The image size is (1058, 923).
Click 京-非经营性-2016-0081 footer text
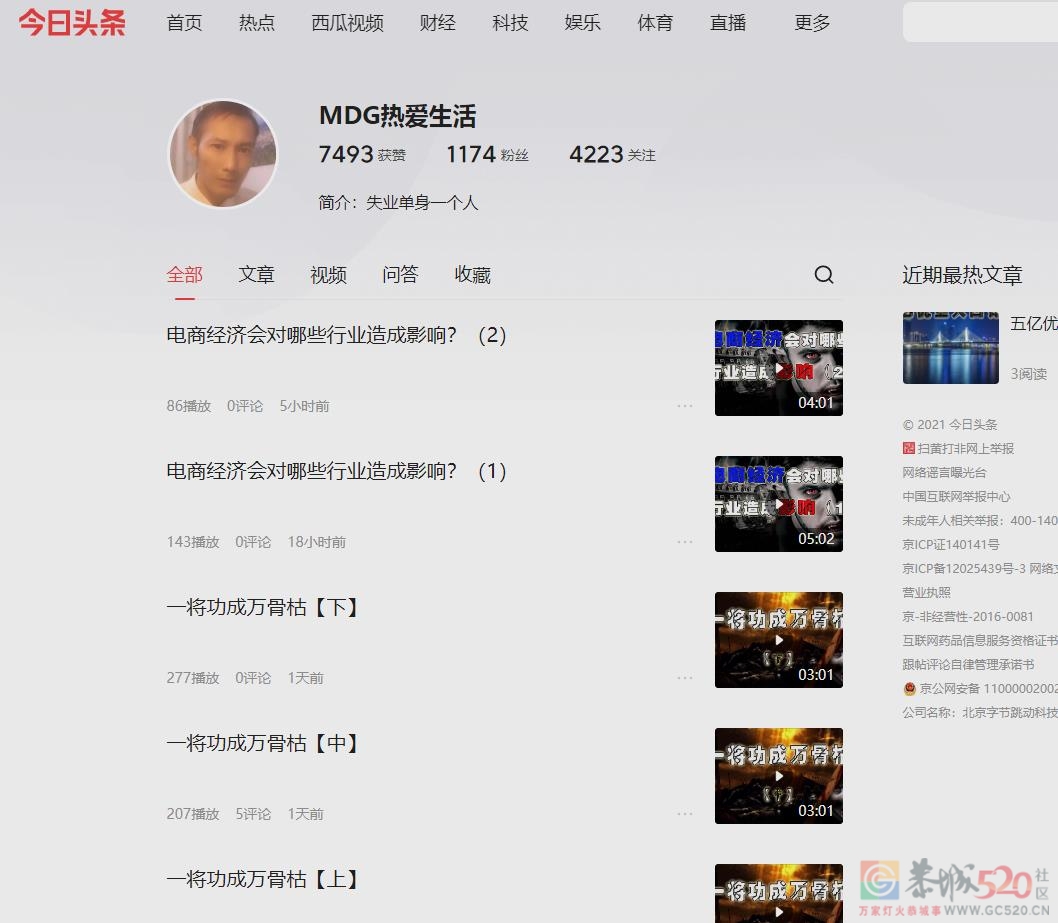pos(968,617)
